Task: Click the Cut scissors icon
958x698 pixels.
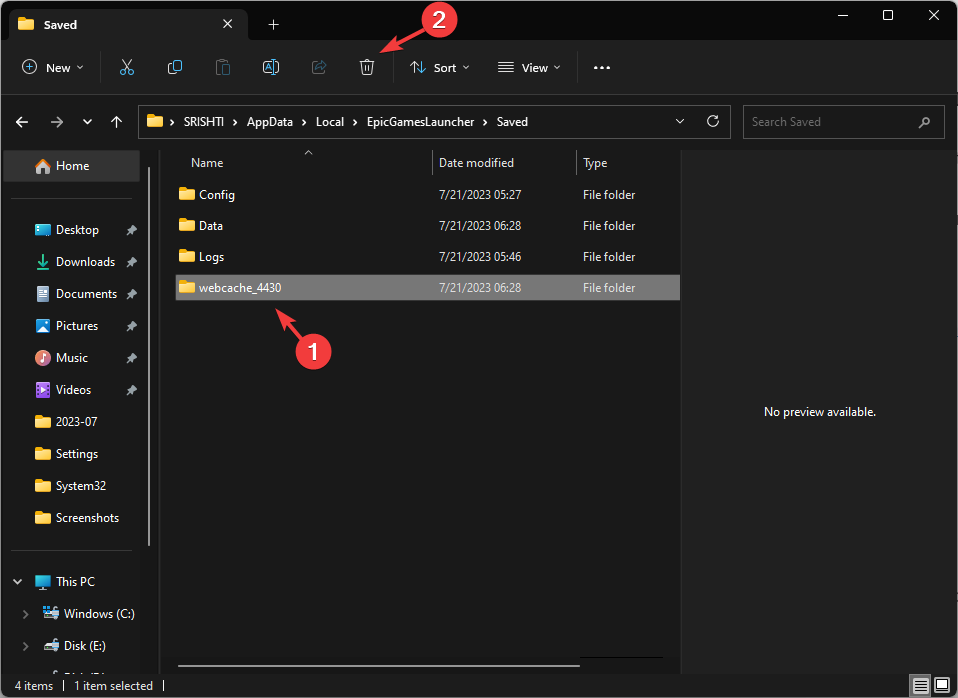Action: point(126,67)
